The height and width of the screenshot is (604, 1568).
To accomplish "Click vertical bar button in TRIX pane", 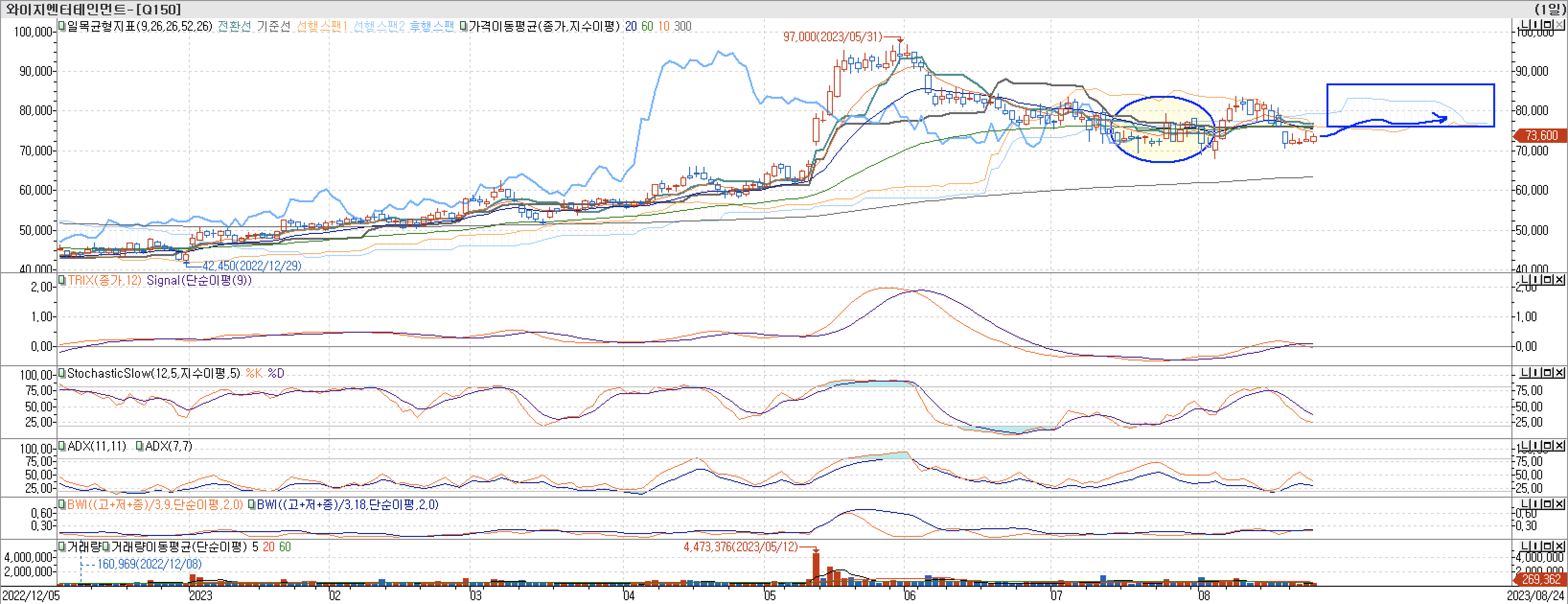I will [x=1536, y=279].
